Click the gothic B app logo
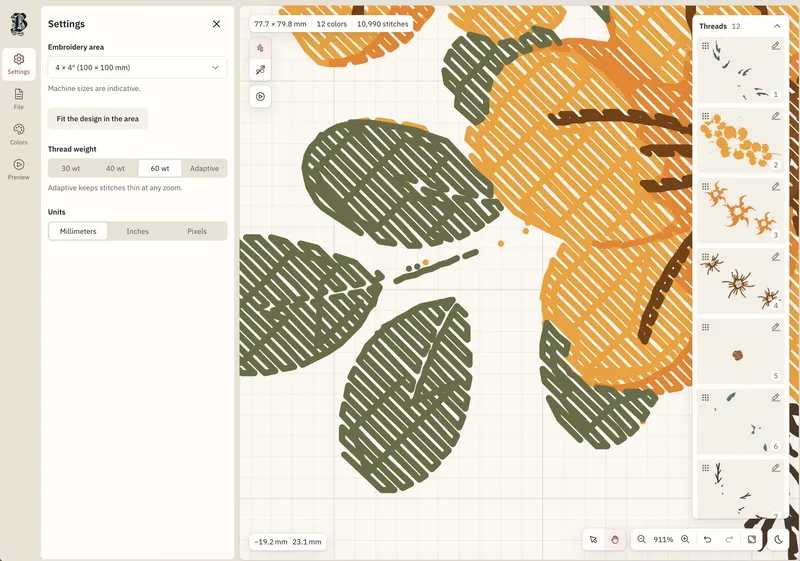Image resolution: width=800 pixels, height=561 pixels. (x=18, y=24)
